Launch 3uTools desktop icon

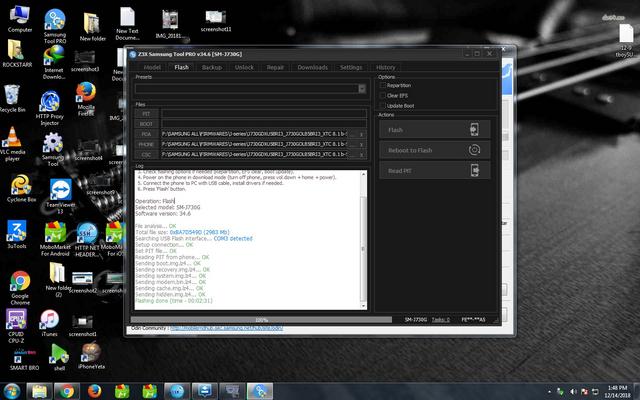pos(17,234)
